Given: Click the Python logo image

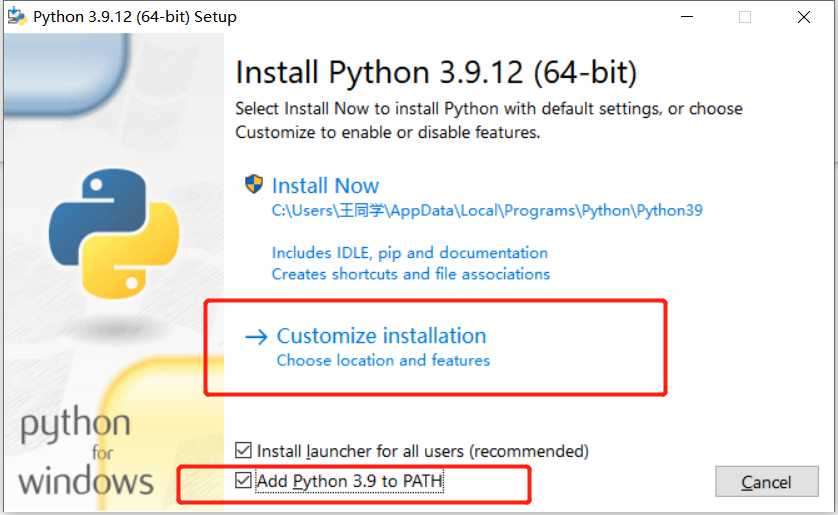Looking at the screenshot, I should pos(114,233).
